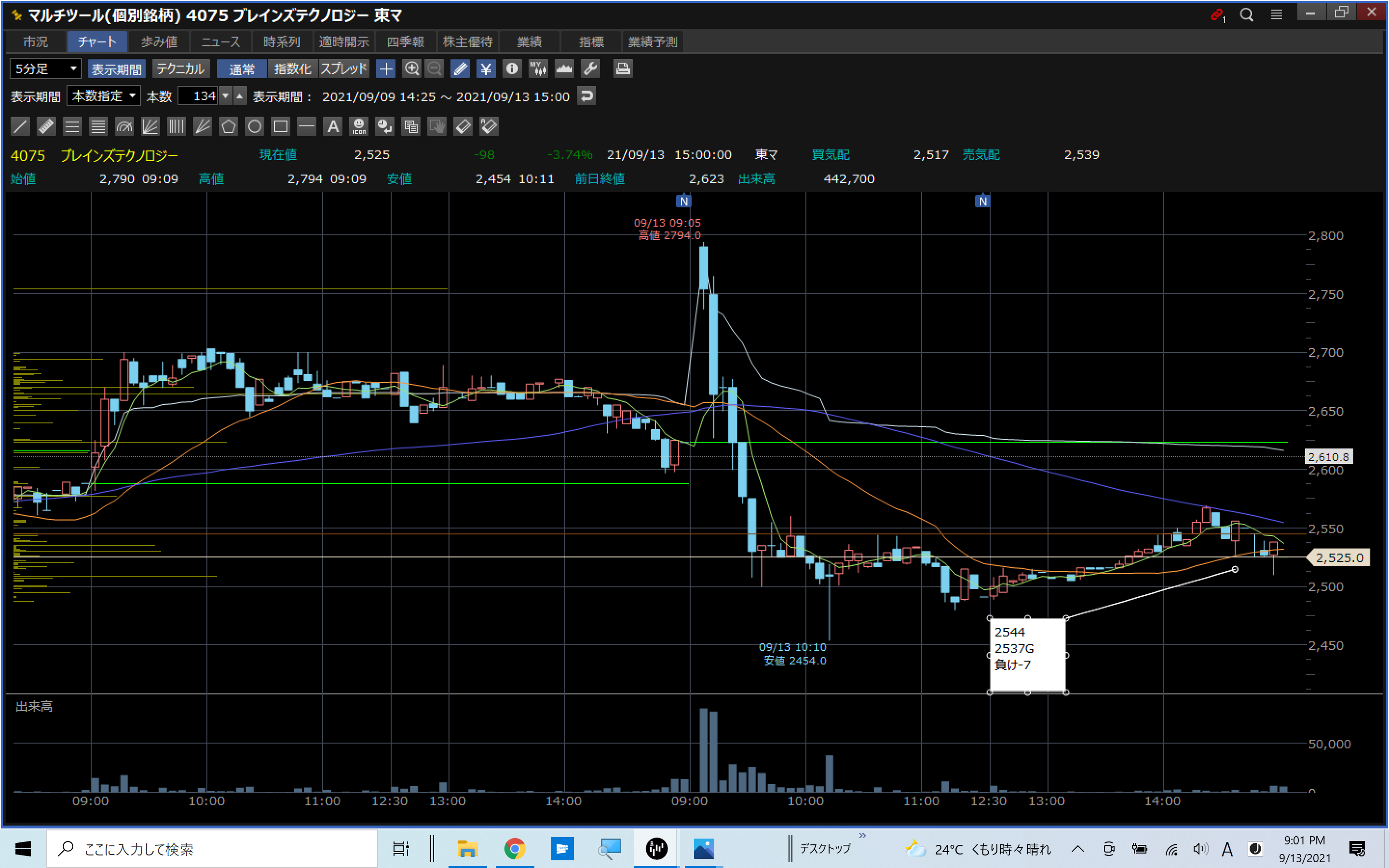Decrease bar count with down arrow

point(226,96)
